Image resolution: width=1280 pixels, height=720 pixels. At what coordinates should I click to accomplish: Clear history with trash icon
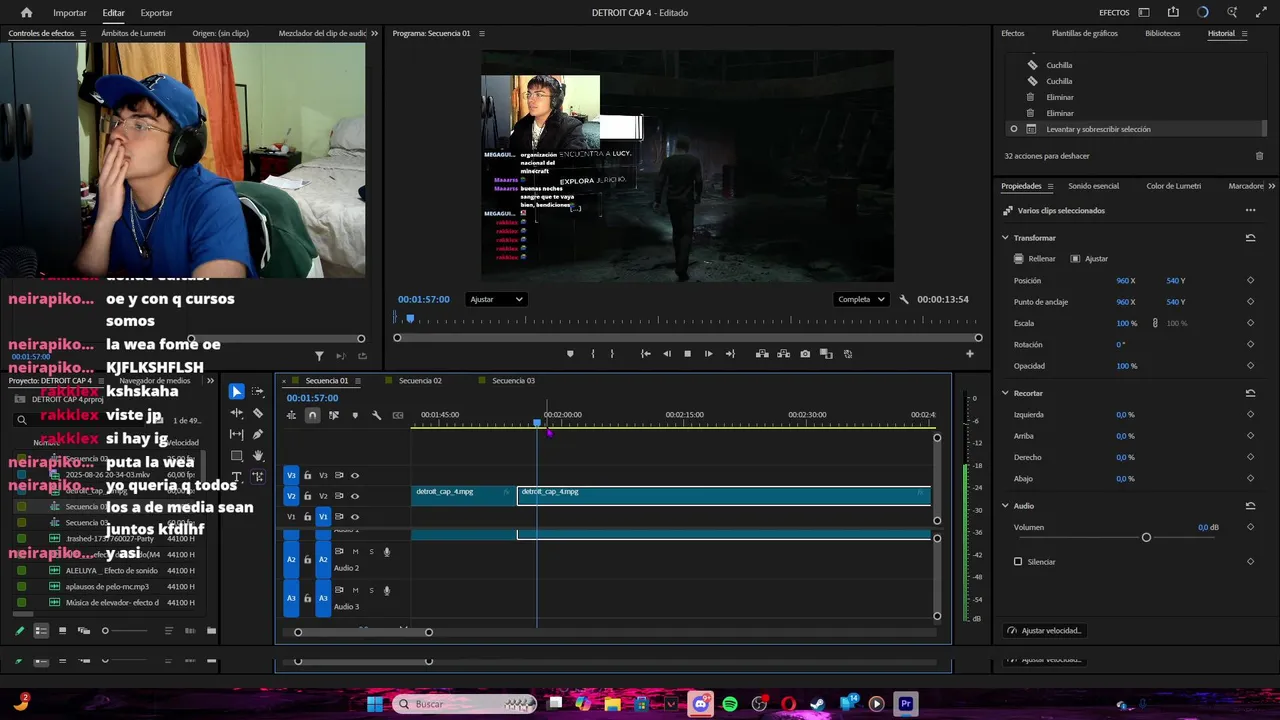click(1259, 156)
